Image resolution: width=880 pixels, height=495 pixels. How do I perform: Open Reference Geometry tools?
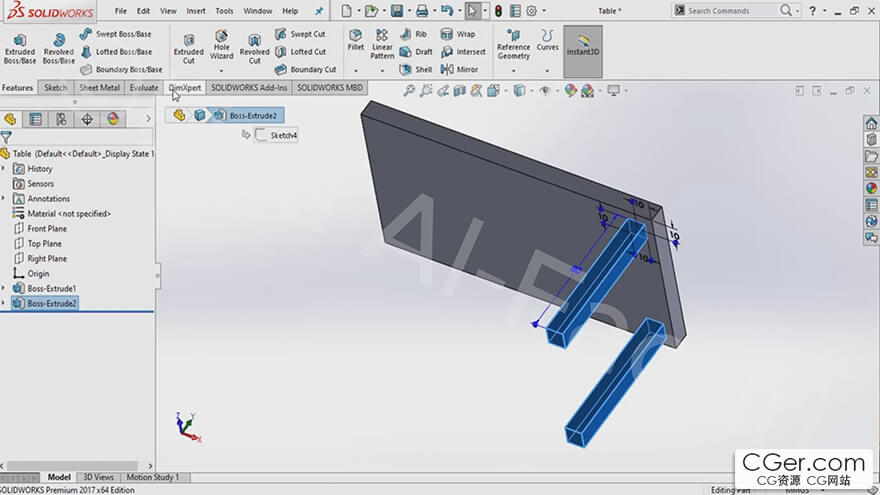point(513,44)
